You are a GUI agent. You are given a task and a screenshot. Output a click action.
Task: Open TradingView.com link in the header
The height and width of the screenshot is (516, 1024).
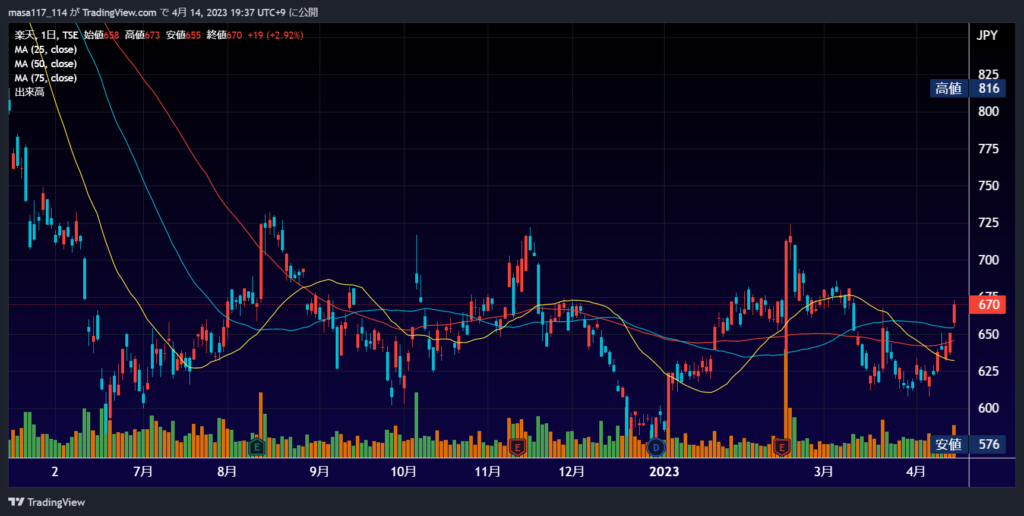[x=120, y=13]
